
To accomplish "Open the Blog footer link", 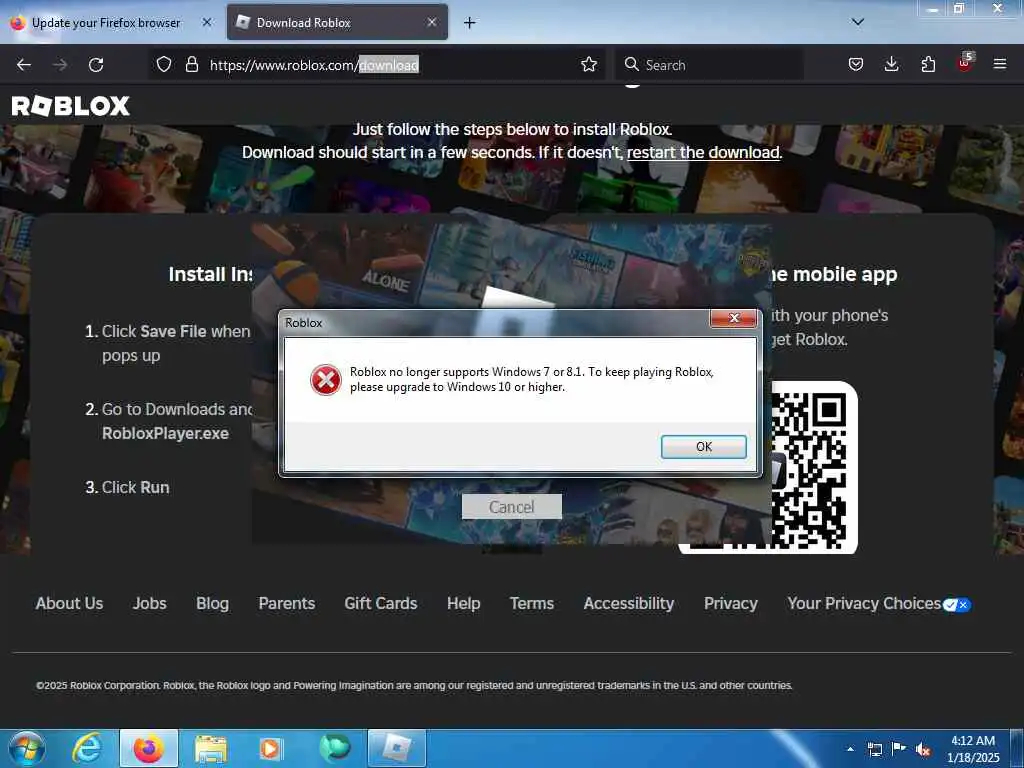I will pos(212,603).
